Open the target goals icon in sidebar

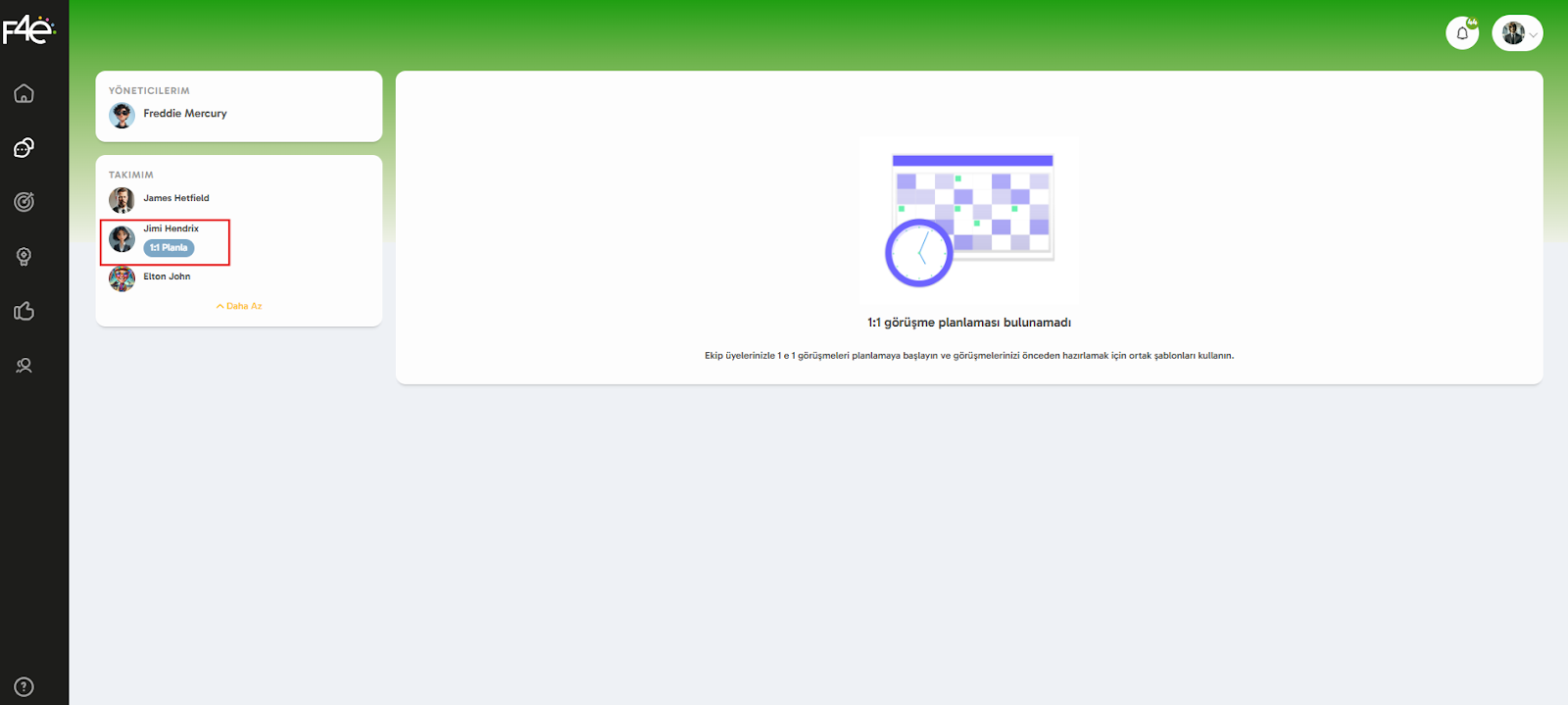tap(24, 202)
